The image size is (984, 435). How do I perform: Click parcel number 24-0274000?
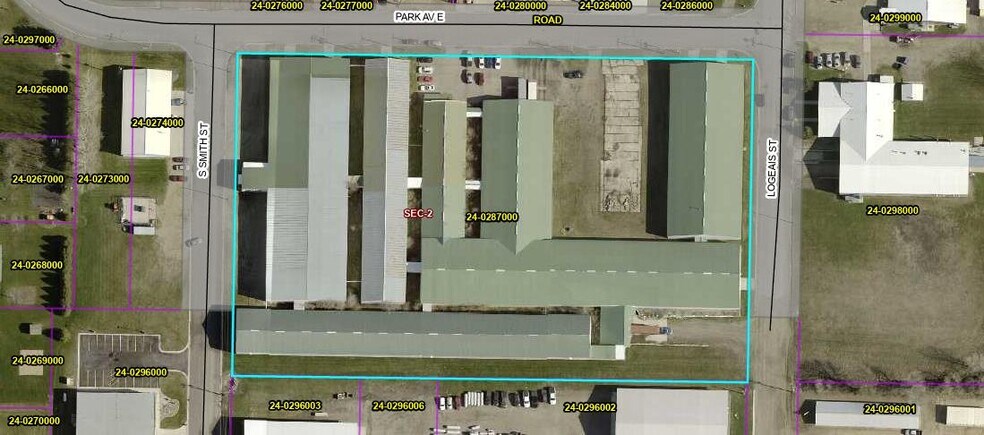tap(157, 123)
